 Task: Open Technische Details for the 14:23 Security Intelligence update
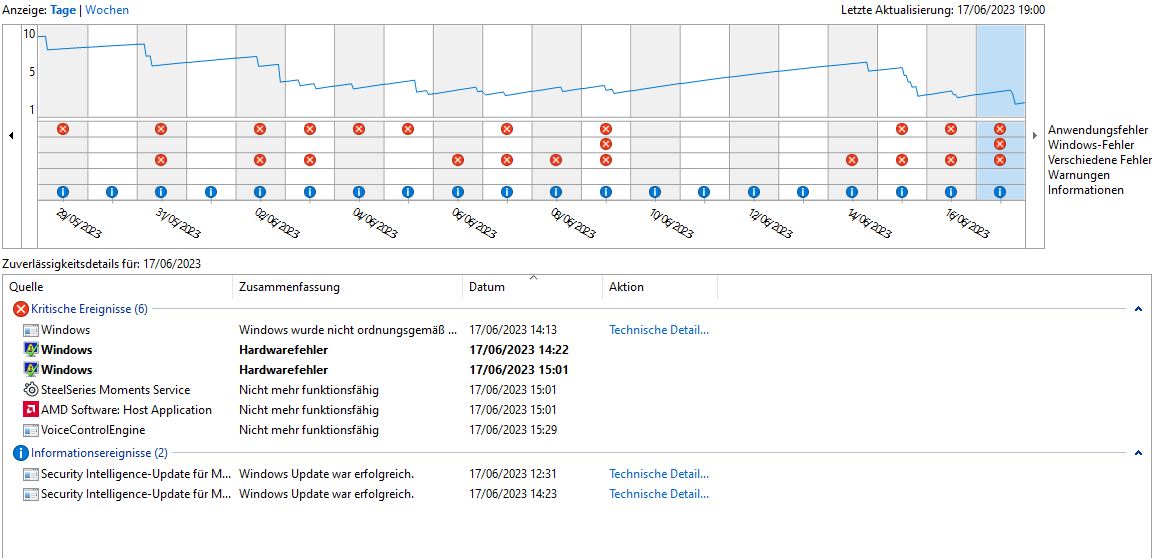click(x=659, y=494)
